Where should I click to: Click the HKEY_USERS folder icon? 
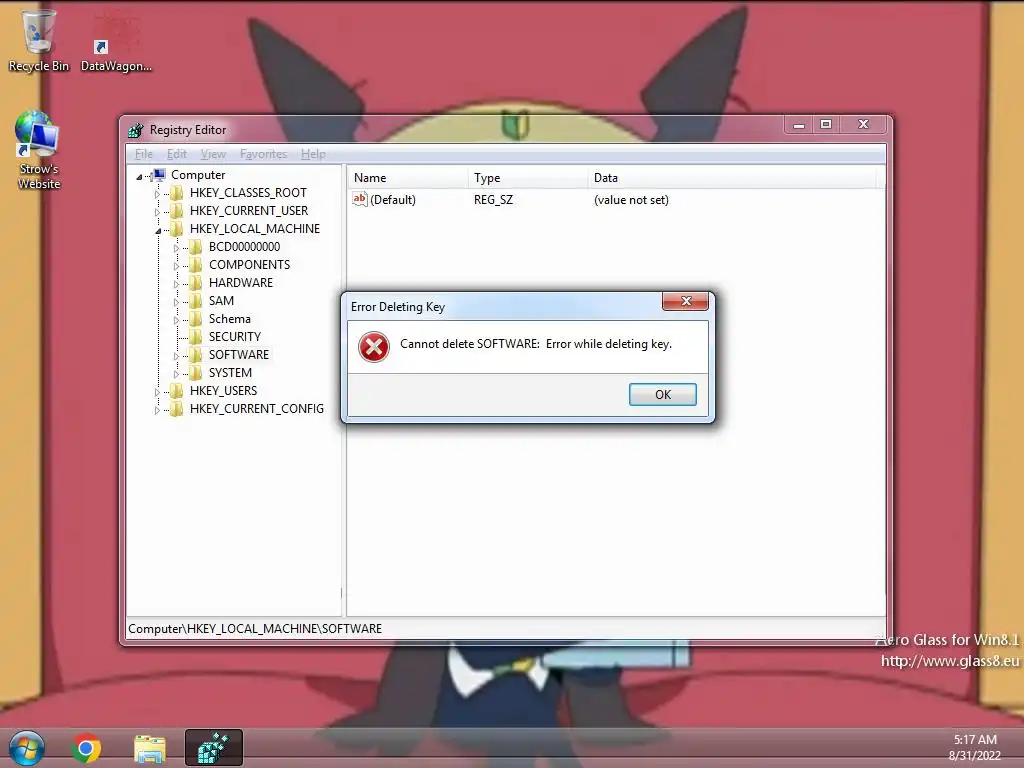pos(176,391)
